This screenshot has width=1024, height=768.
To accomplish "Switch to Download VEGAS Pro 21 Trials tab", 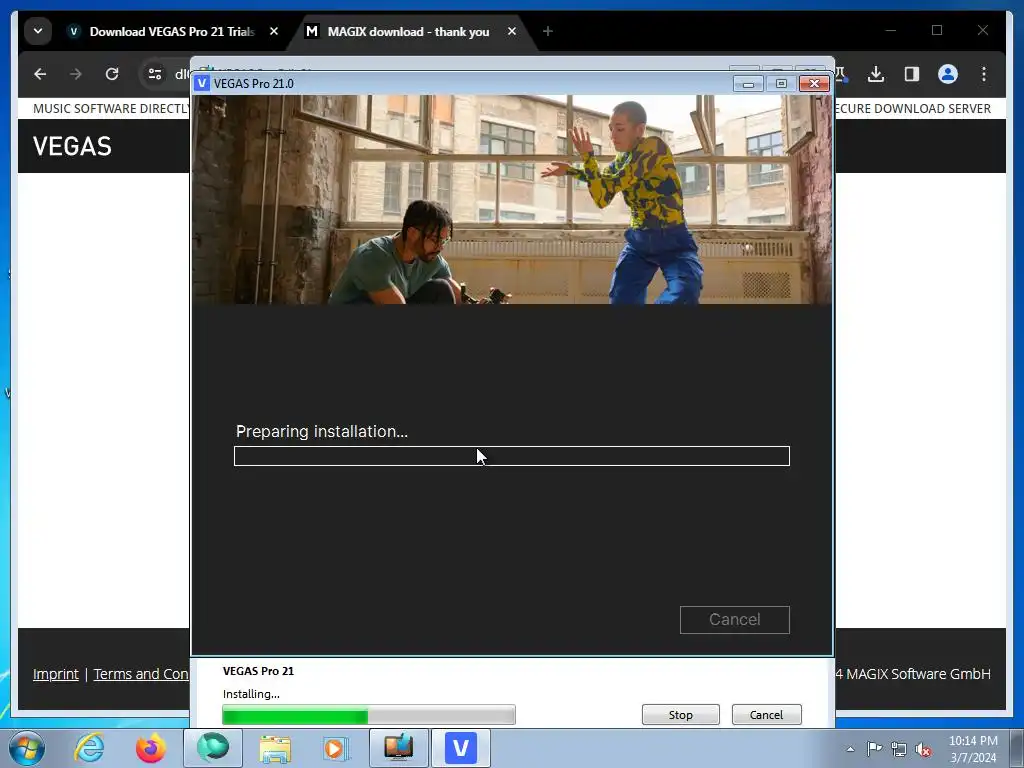I will (x=171, y=31).
